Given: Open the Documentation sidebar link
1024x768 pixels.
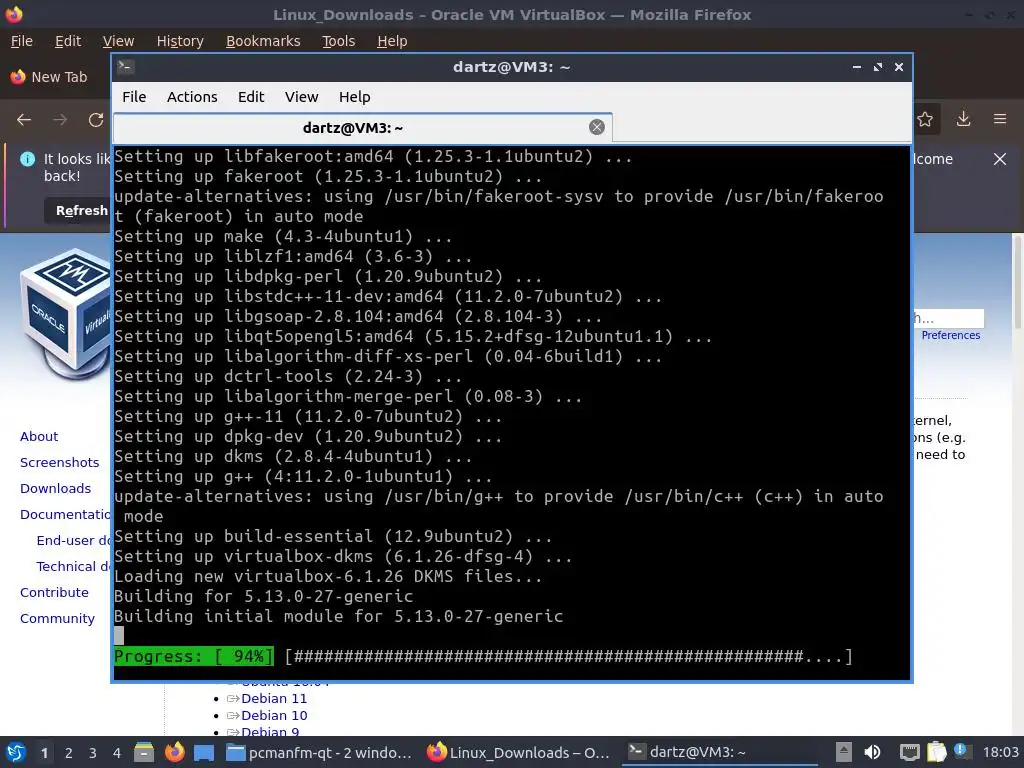Looking at the screenshot, I should (65, 515).
